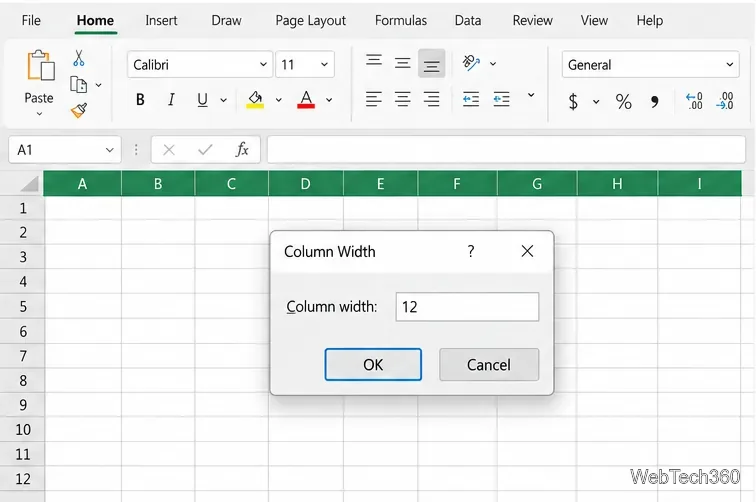
Task: Open the File tab
Action: tap(31, 20)
